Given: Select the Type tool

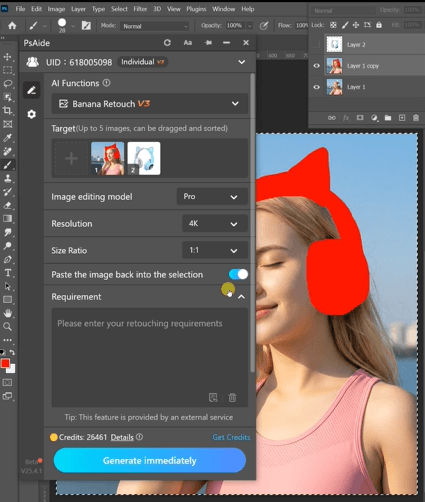Looking at the screenshot, I should (8, 273).
